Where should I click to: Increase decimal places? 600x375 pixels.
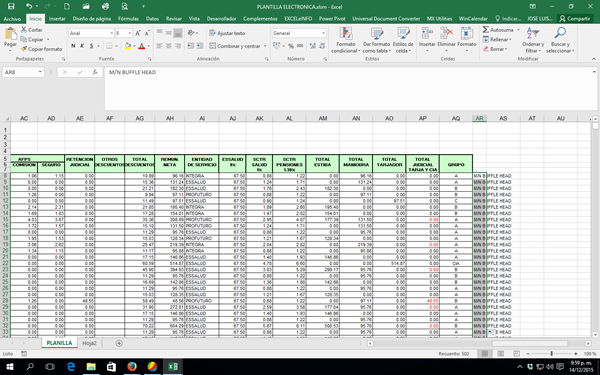click(313, 46)
